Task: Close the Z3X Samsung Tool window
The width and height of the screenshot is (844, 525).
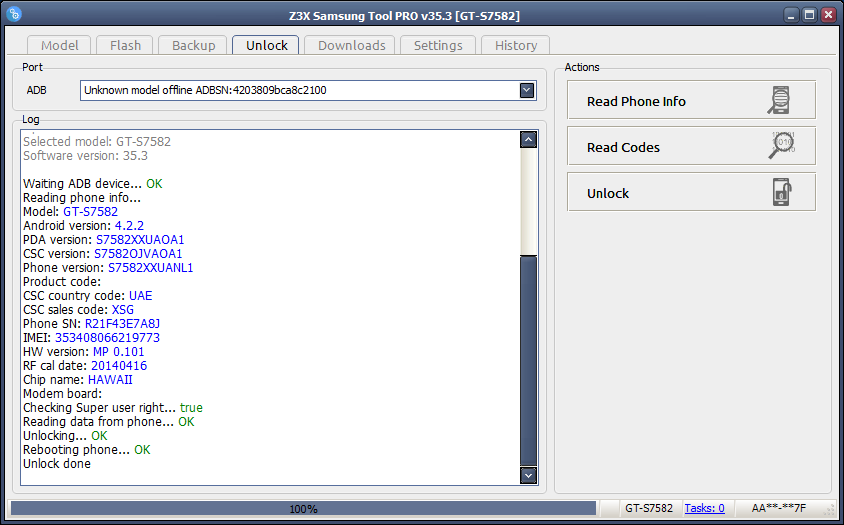Action: pyautogui.click(x=828, y=15)
